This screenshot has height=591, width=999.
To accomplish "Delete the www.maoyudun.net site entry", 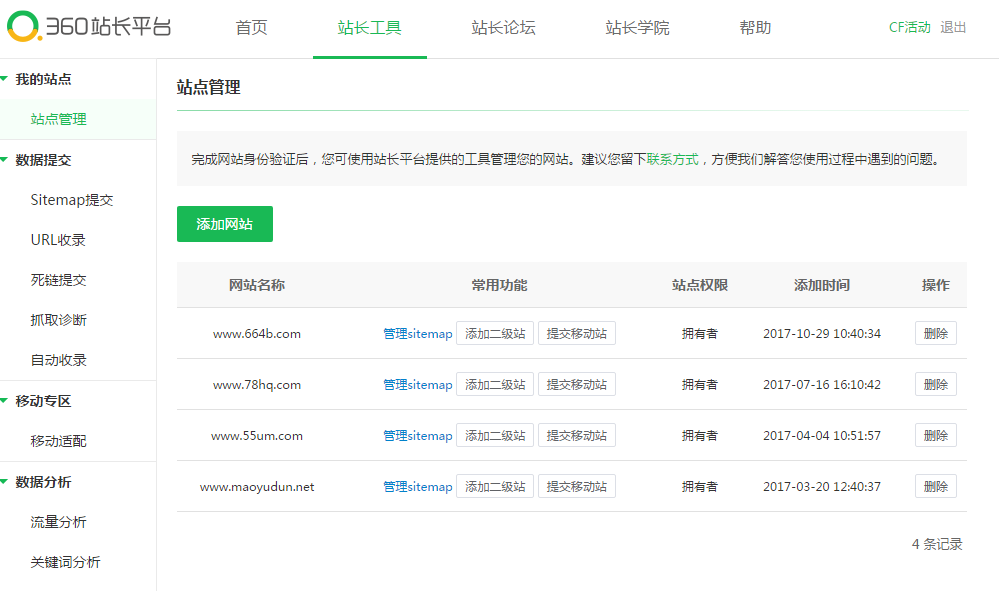I will click(x=935, y=487).
